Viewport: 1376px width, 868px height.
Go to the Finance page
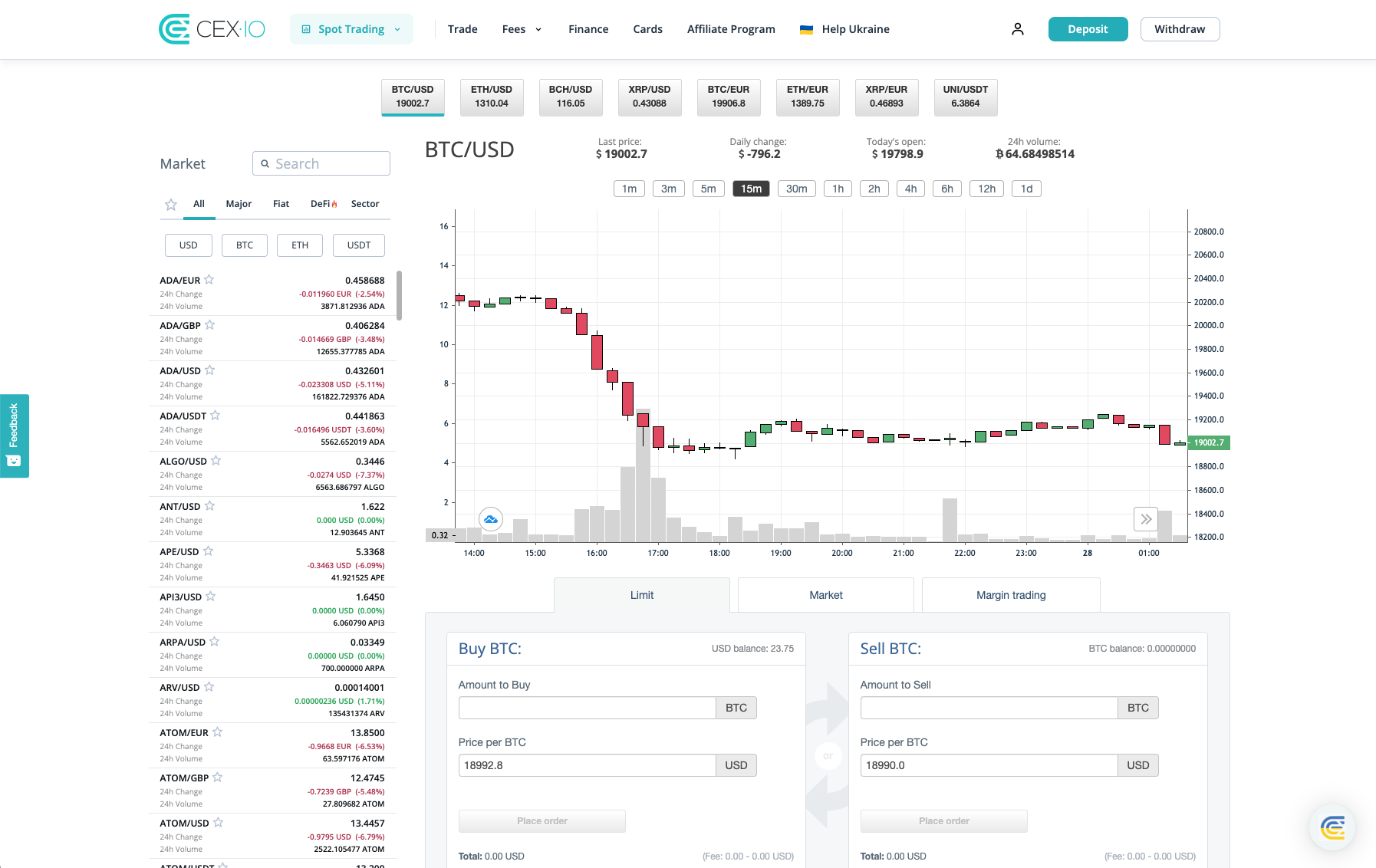pyautogui.click(x=588, y=29)
